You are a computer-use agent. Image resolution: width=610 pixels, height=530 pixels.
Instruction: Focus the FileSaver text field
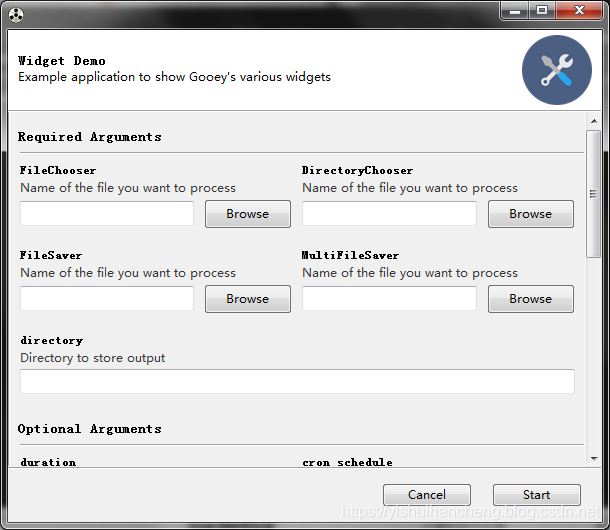point(107,298)
